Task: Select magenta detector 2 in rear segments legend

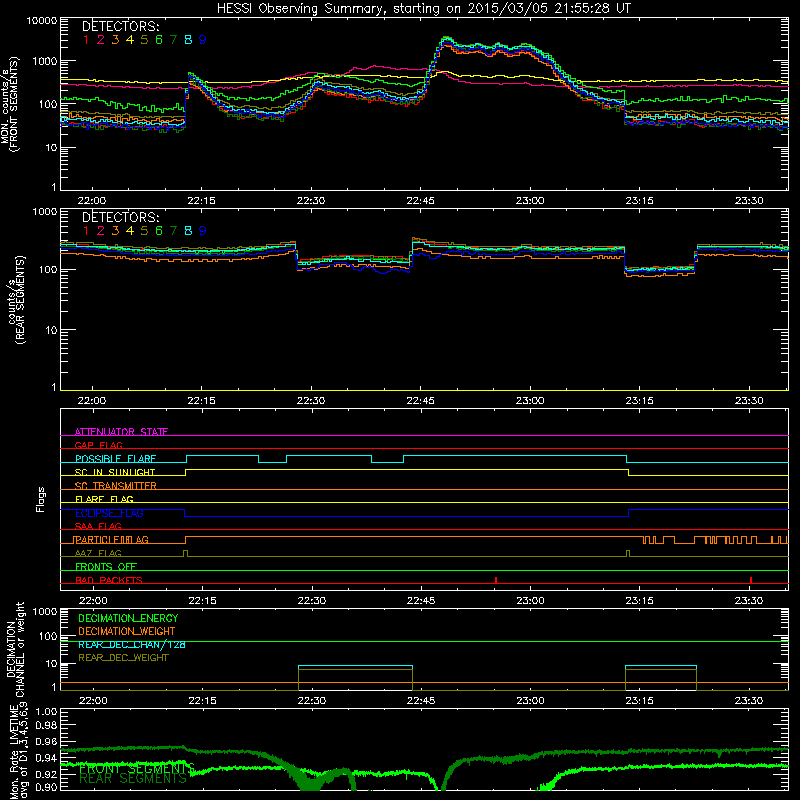Action: [x=101, y=231]
